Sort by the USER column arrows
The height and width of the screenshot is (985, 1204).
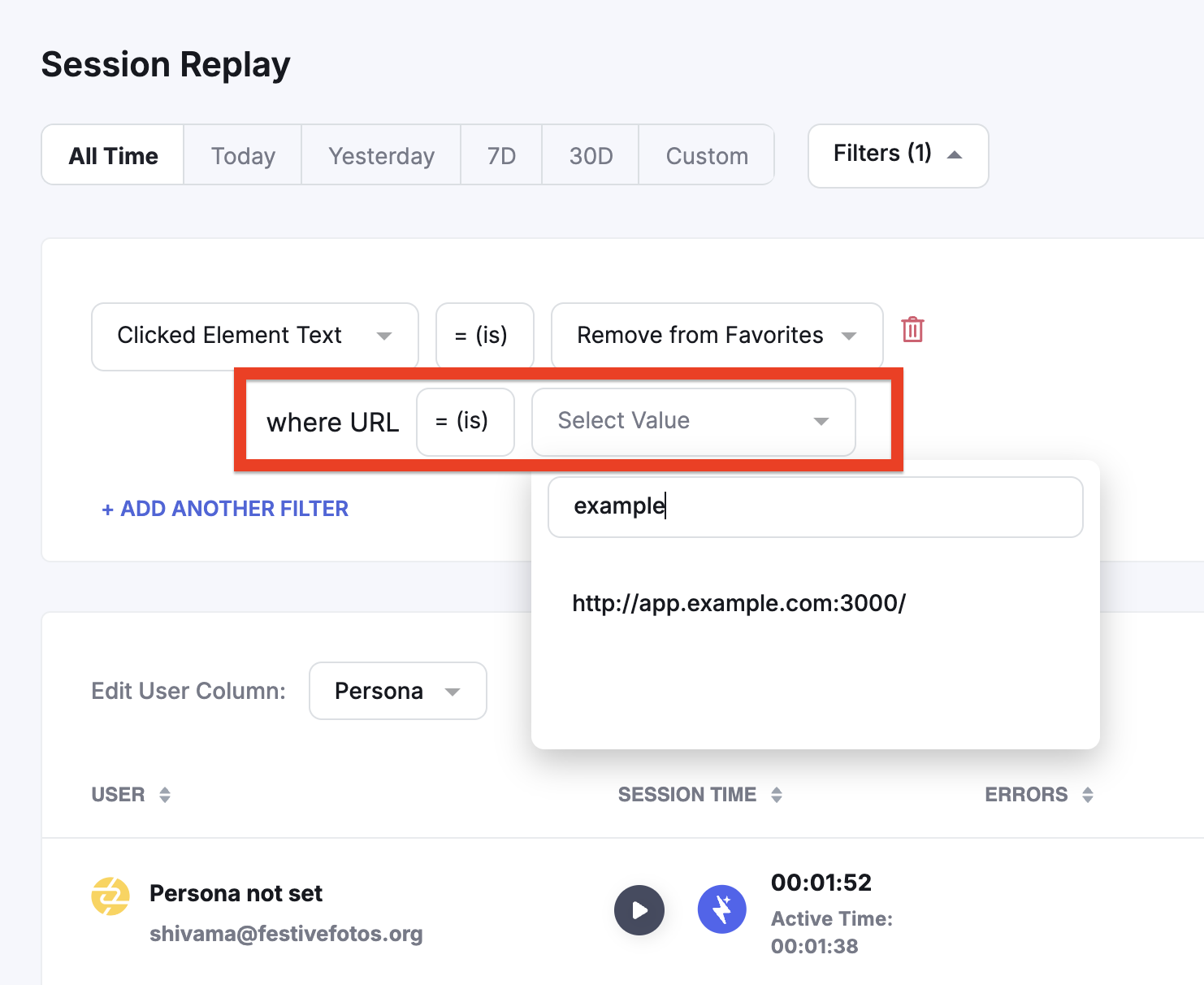(x=165, y=795)
